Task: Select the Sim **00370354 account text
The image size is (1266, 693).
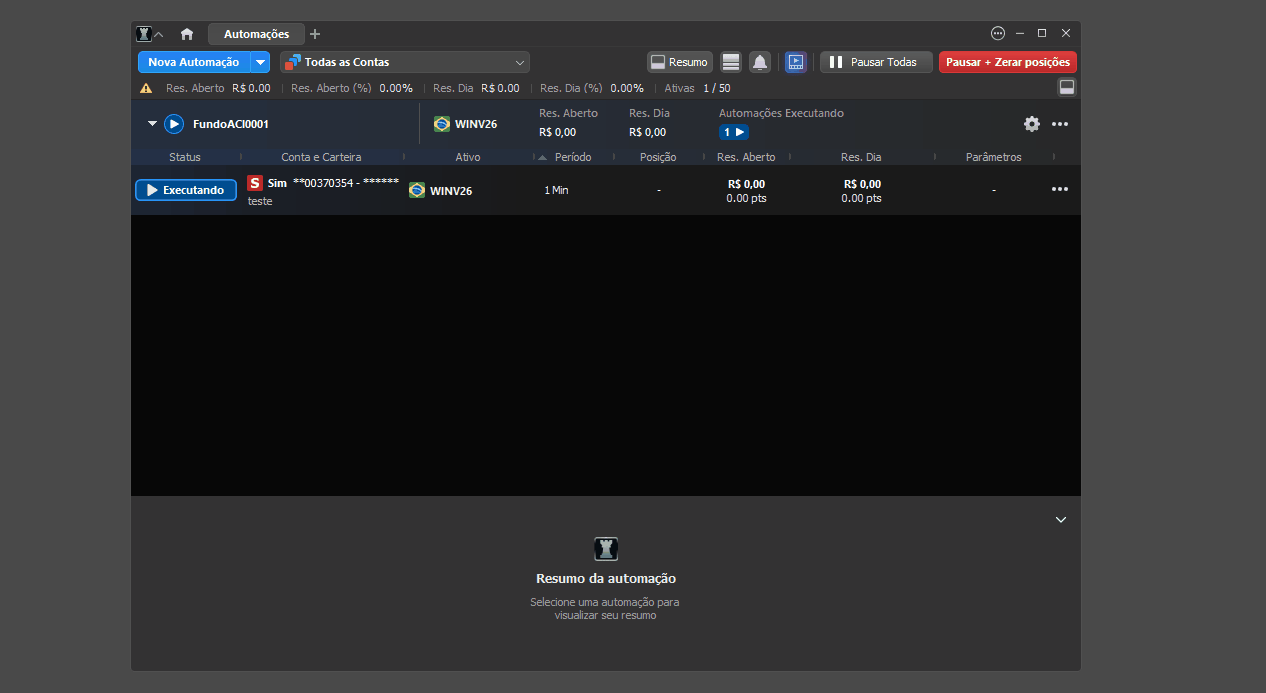Action: pyautogui.click(x=333, y=183)
